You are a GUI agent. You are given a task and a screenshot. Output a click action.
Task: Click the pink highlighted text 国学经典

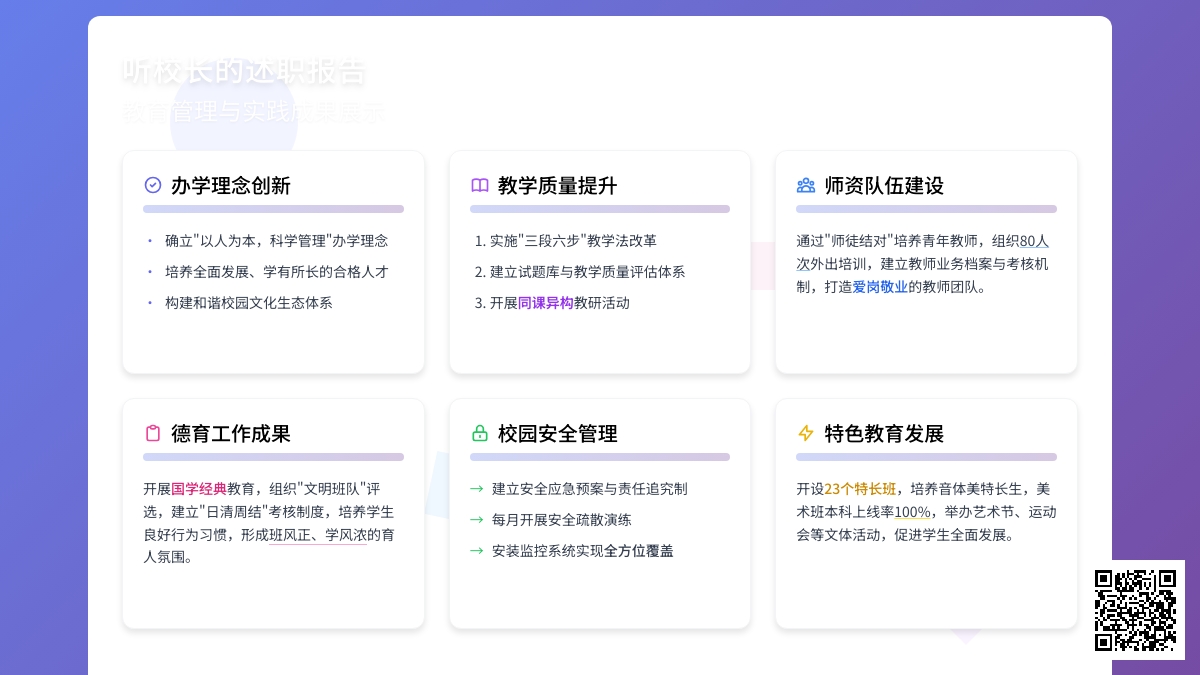point(199,489)
